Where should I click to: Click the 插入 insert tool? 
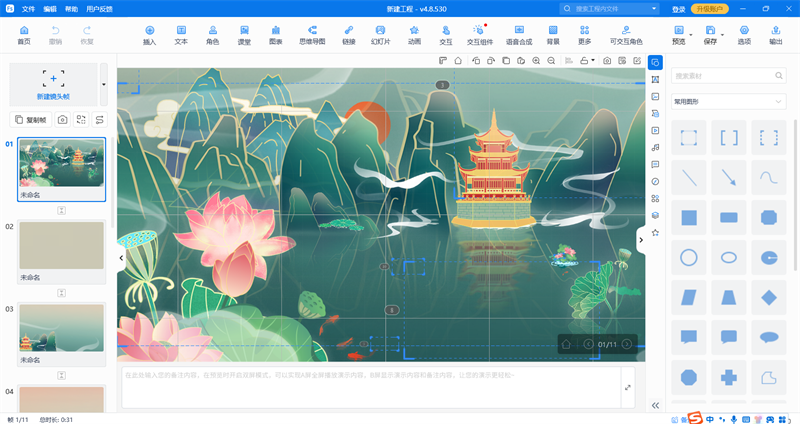click(149, 35)
